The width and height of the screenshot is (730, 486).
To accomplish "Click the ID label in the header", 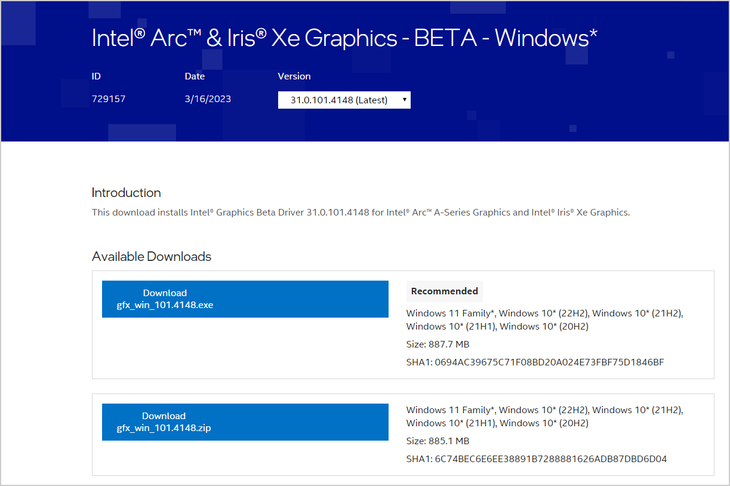I will 96,76.
